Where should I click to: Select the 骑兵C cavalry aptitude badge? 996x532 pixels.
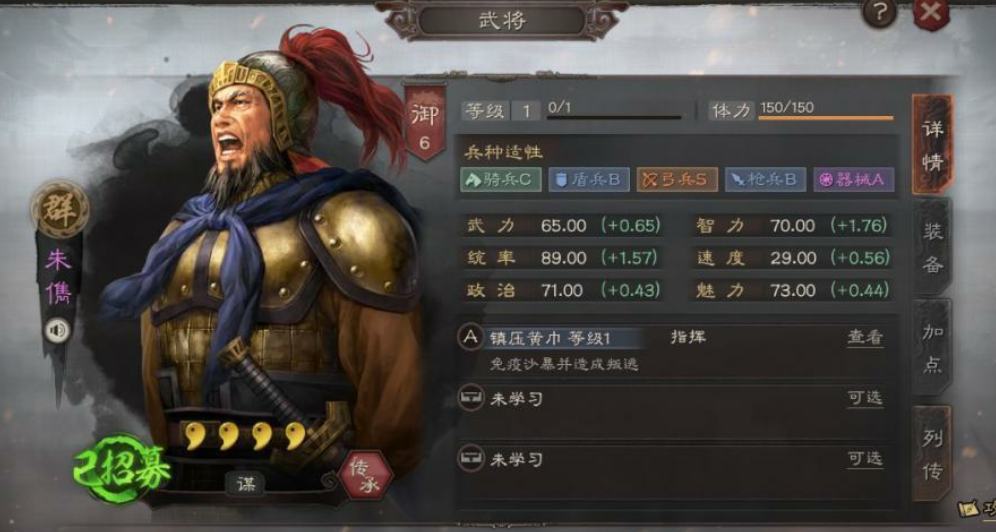click(x=501, y=180)
